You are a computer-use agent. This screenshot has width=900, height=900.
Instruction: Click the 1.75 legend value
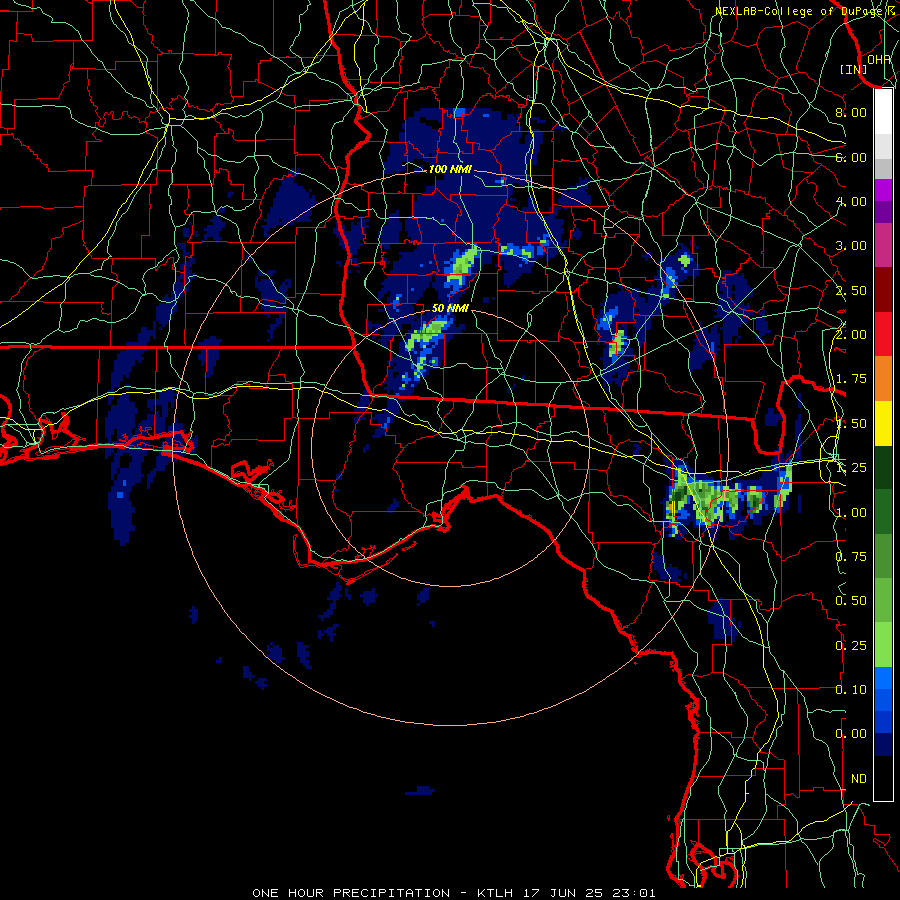[x=851, y=379]
